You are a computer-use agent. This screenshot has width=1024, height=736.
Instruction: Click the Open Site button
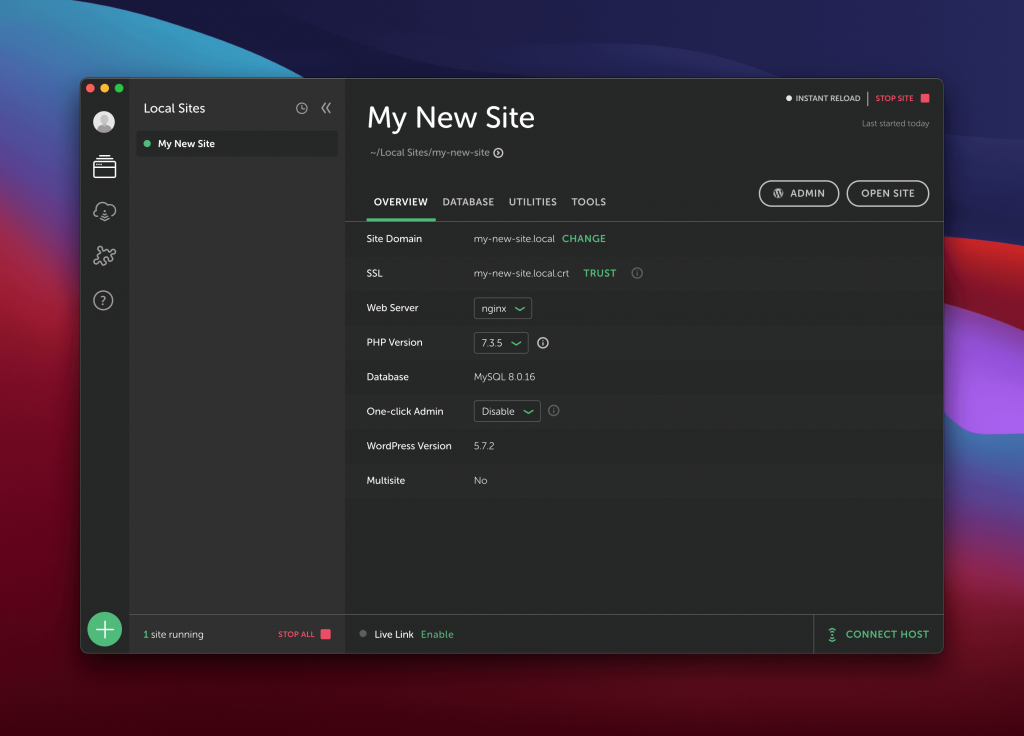[888, 193]
